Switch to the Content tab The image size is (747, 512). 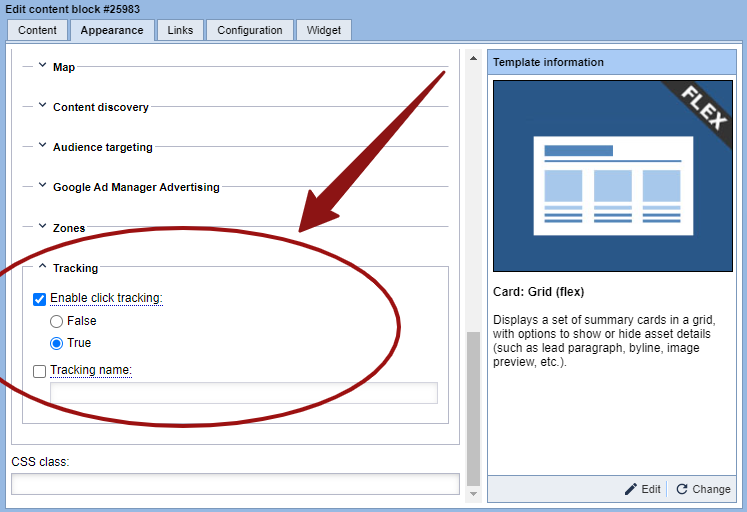(37, 30)
